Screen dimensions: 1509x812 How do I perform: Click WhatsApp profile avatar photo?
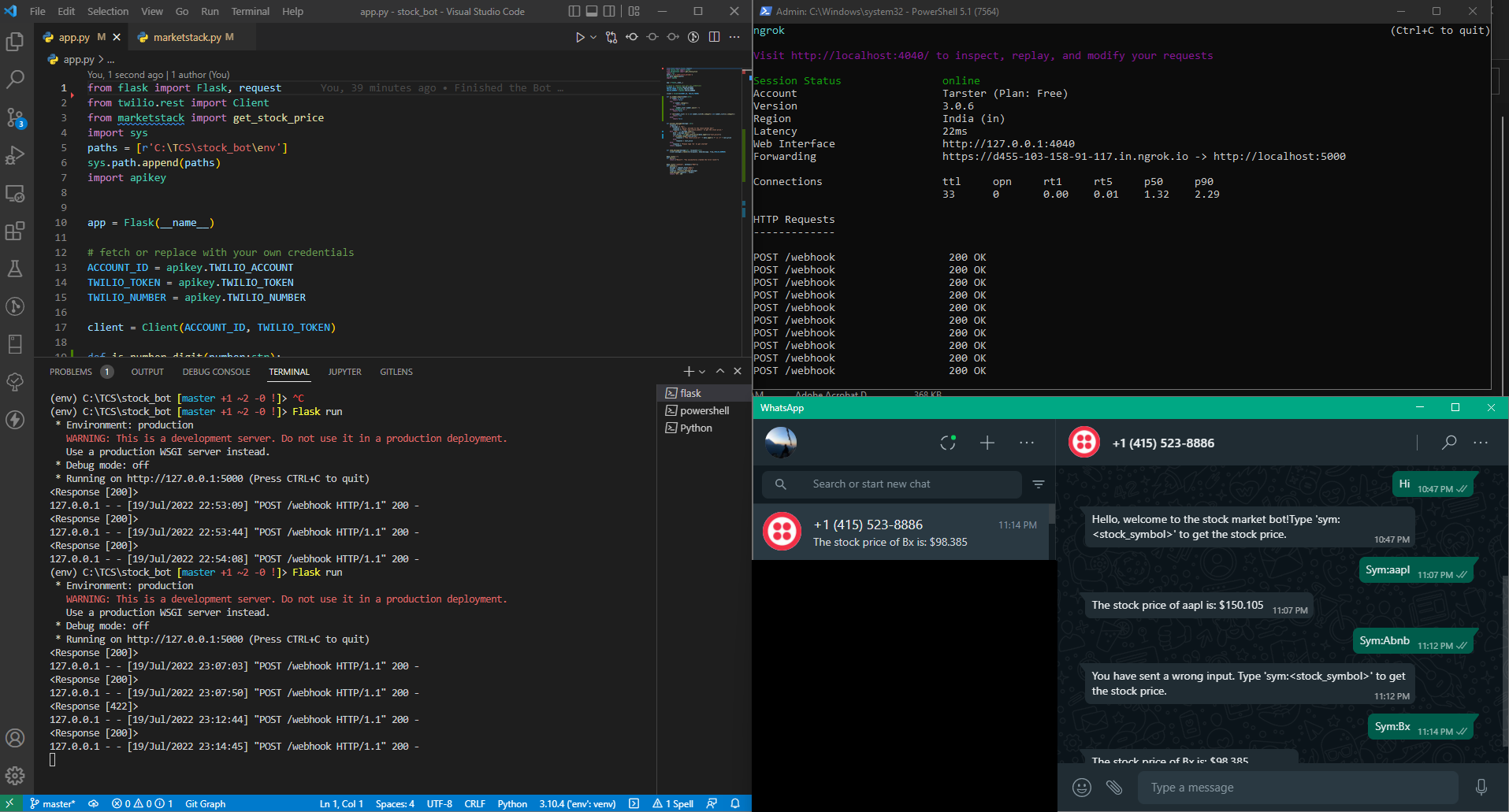pos(781,443)
